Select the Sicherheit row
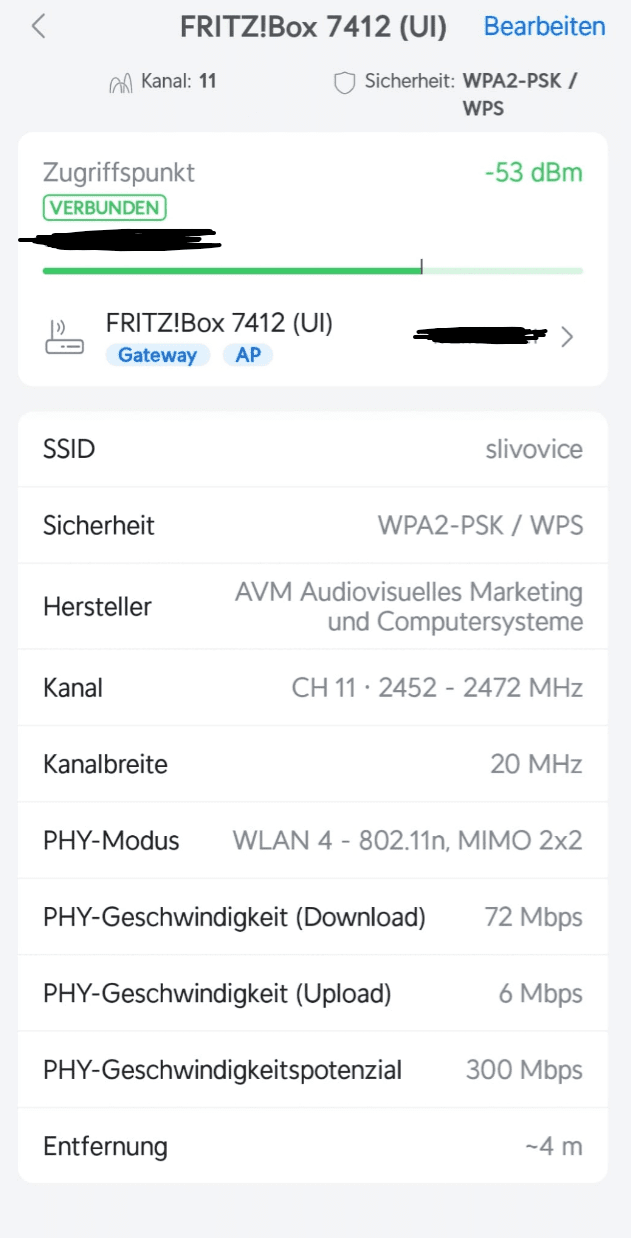 [x=312, y=525]
